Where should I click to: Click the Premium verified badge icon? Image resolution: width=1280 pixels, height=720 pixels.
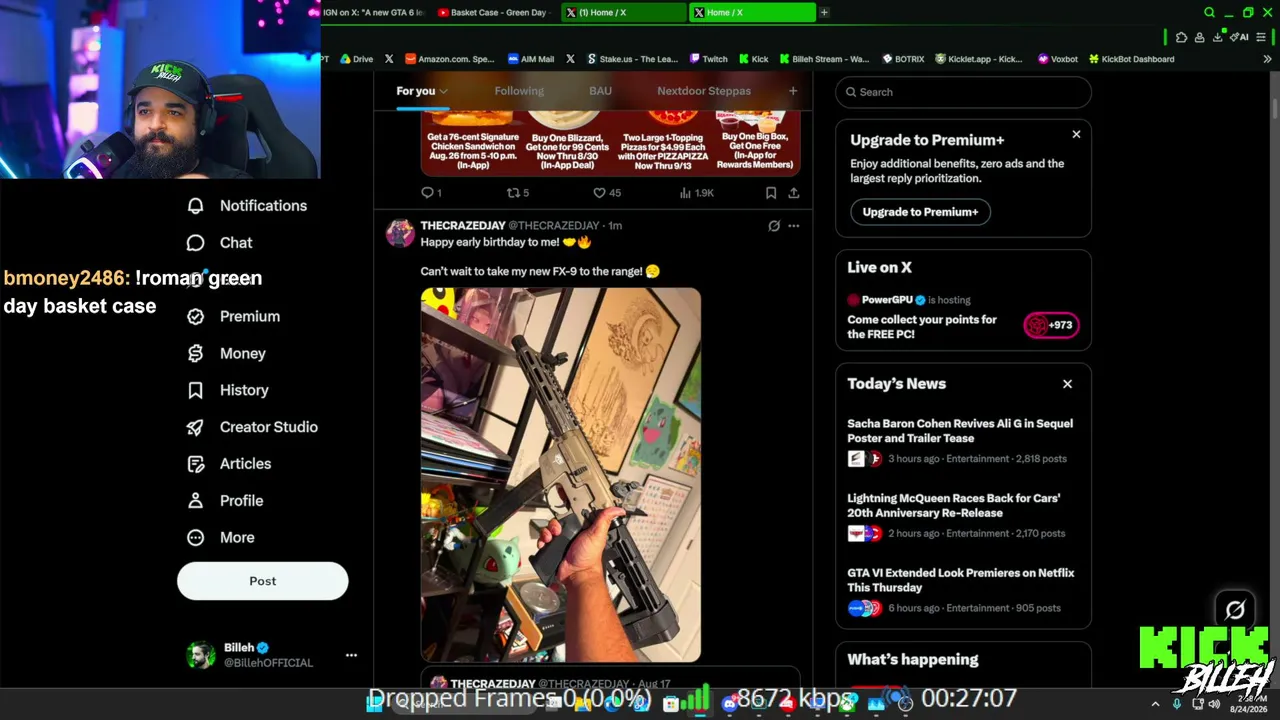196,316
